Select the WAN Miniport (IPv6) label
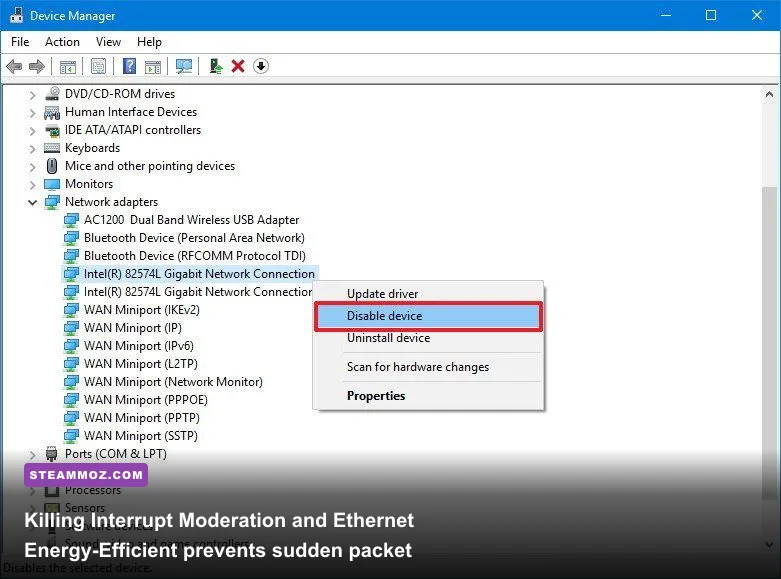 click(139, 346)
